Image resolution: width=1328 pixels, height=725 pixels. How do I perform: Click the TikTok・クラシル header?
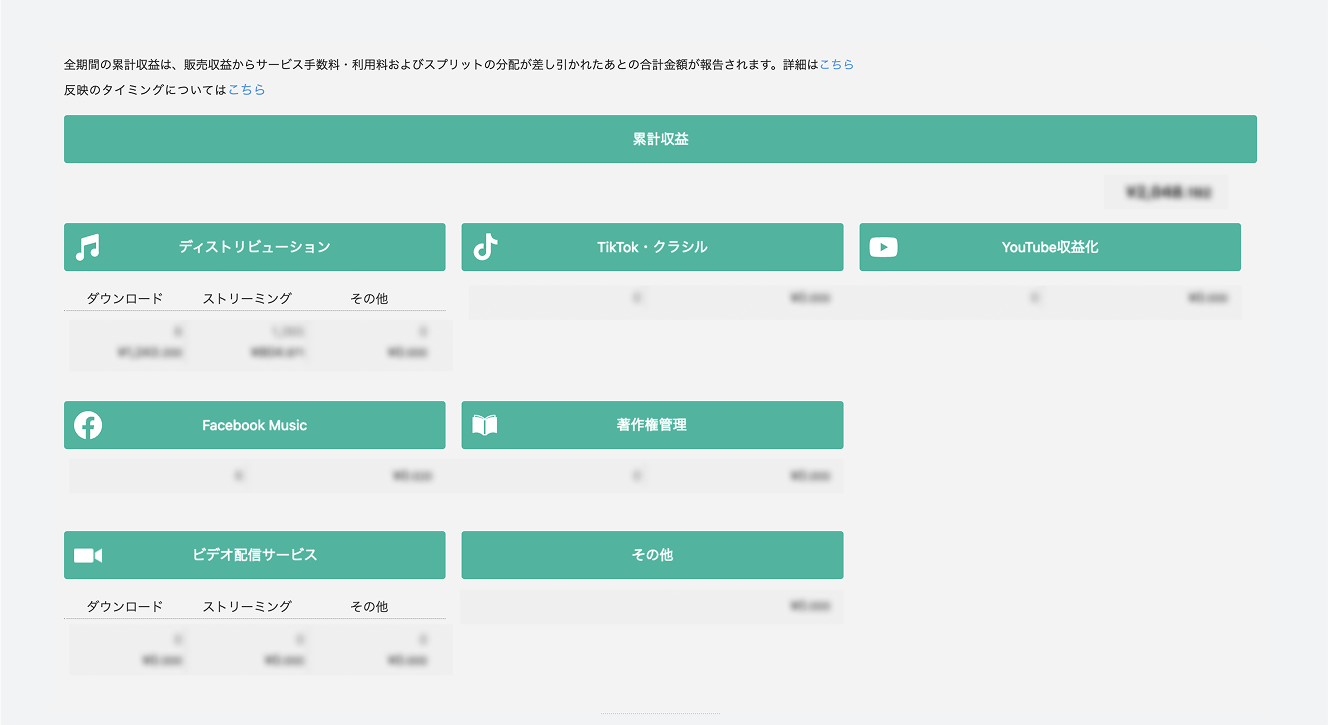pyautogui.click(x=652, y=247)
